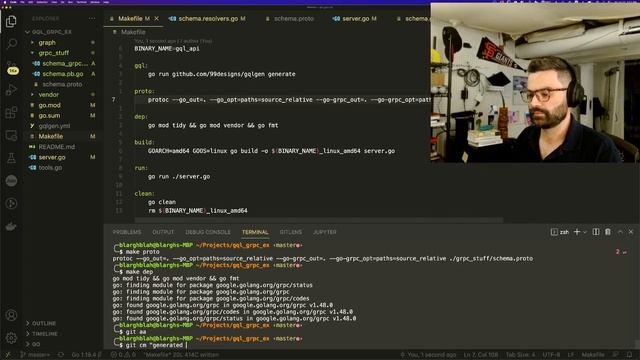Open README.md in the file tree
This screenshot has width=640, height=360.
click(56, 147)
